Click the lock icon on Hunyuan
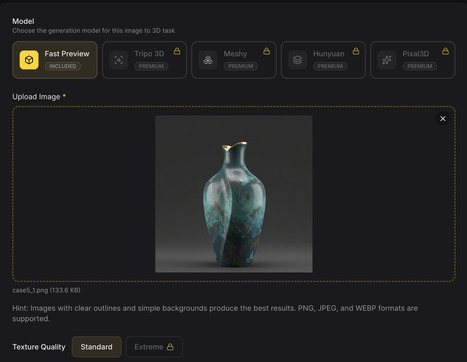 356,51
